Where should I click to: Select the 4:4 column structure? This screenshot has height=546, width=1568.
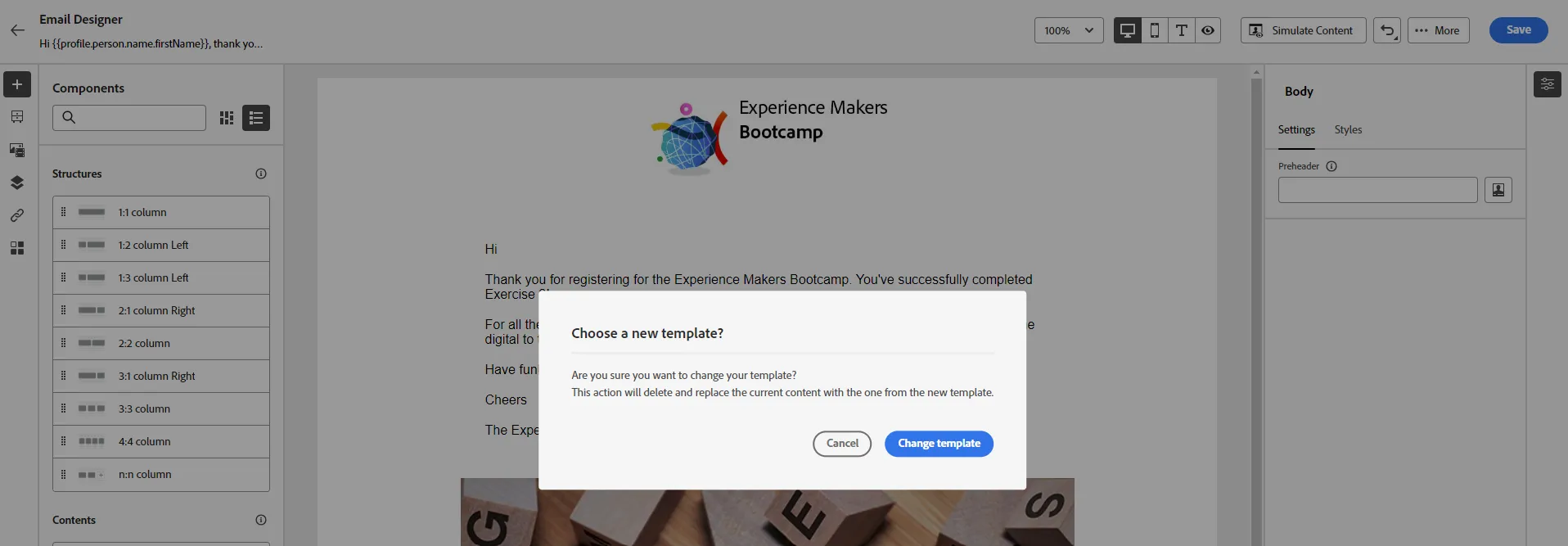point(161,442)
